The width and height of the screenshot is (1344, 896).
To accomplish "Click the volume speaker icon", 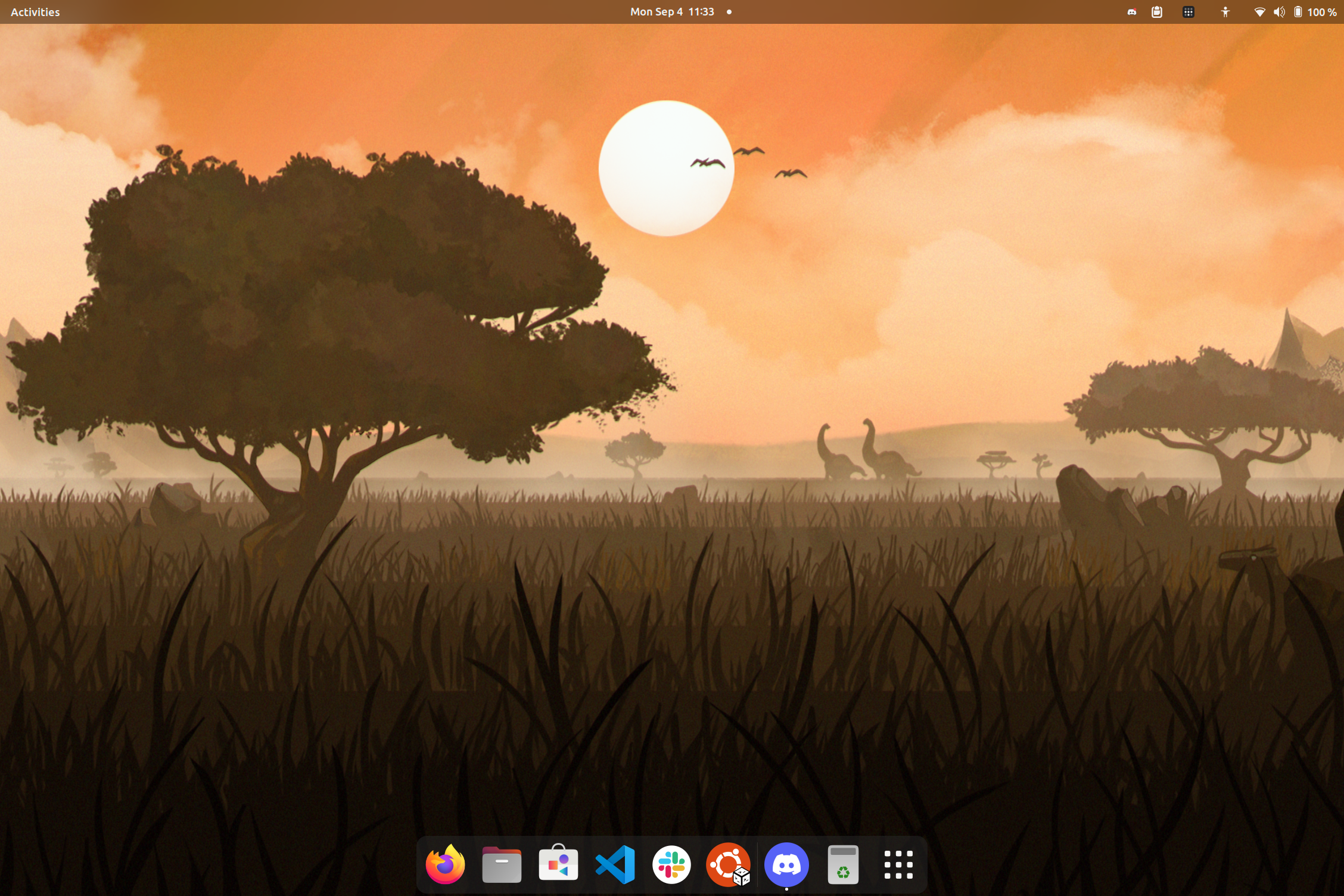I will coord(1279,12).
